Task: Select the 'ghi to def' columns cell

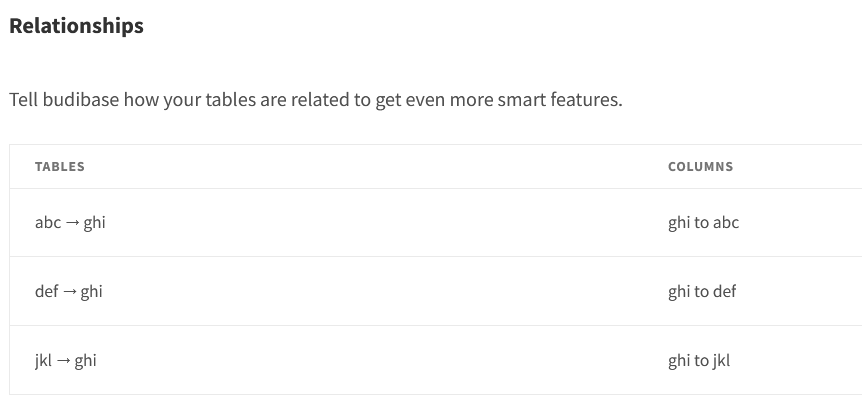Action: pyautogui.click(x=701, y=291)
